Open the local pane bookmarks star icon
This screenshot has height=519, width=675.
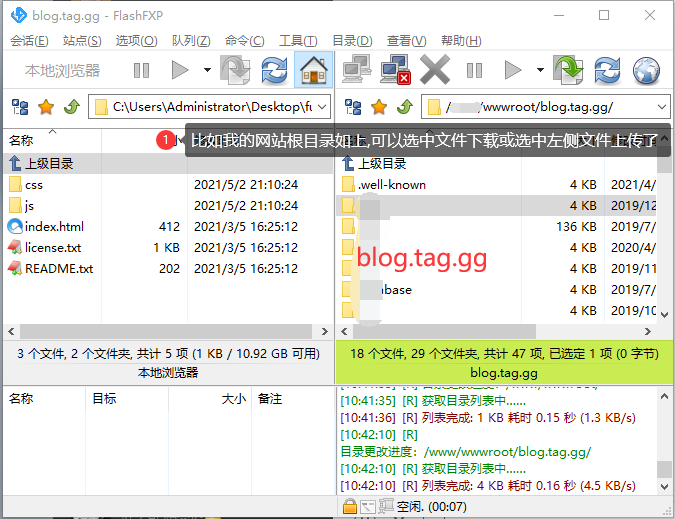(46, 107)
